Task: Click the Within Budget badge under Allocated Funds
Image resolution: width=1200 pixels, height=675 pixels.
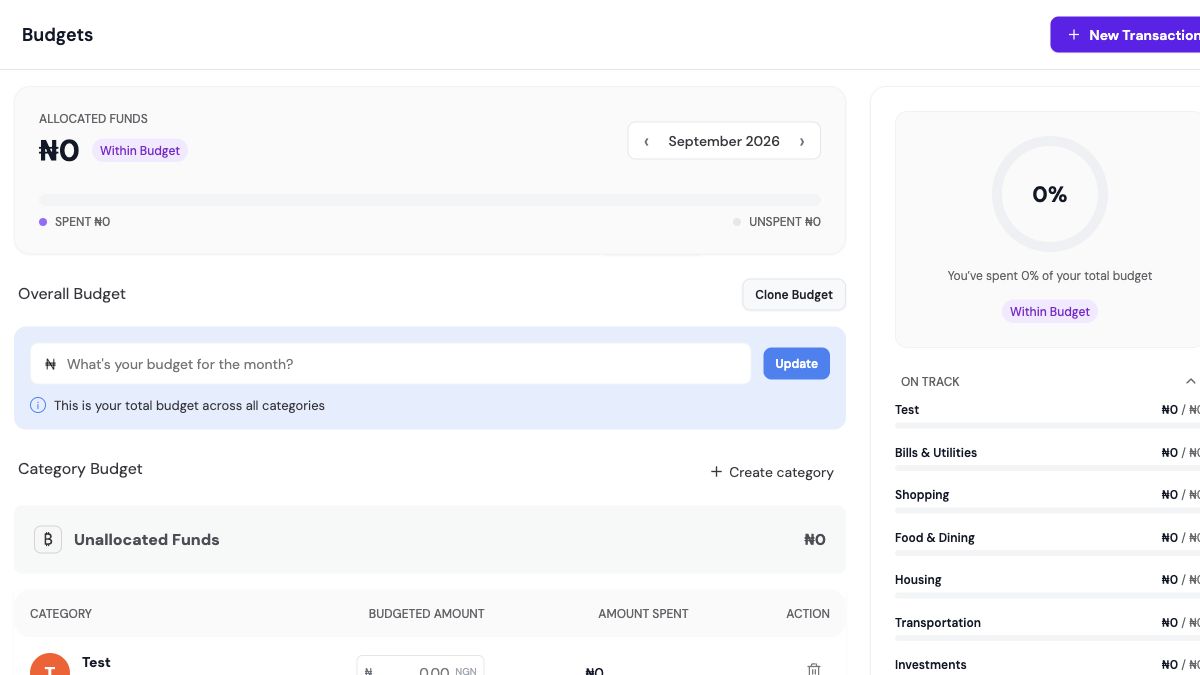Action: (140, 151)
